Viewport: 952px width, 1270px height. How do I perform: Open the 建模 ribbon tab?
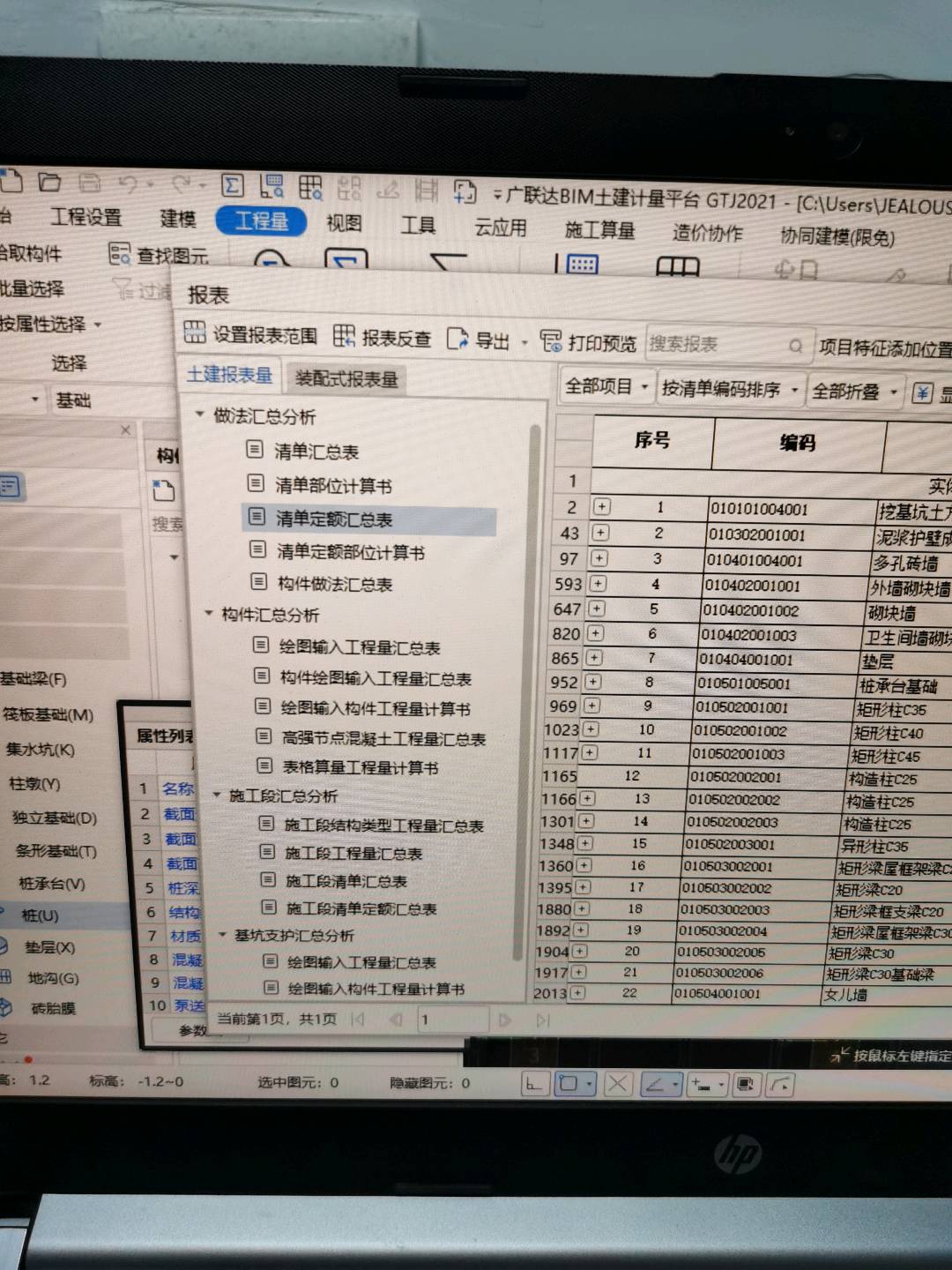pos(178,219)
